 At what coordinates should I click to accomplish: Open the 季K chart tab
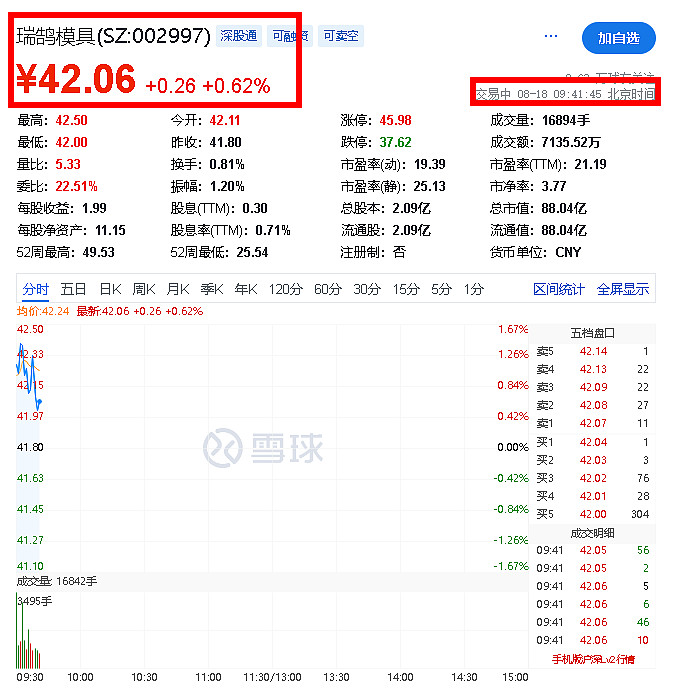(x=212, y=289)
